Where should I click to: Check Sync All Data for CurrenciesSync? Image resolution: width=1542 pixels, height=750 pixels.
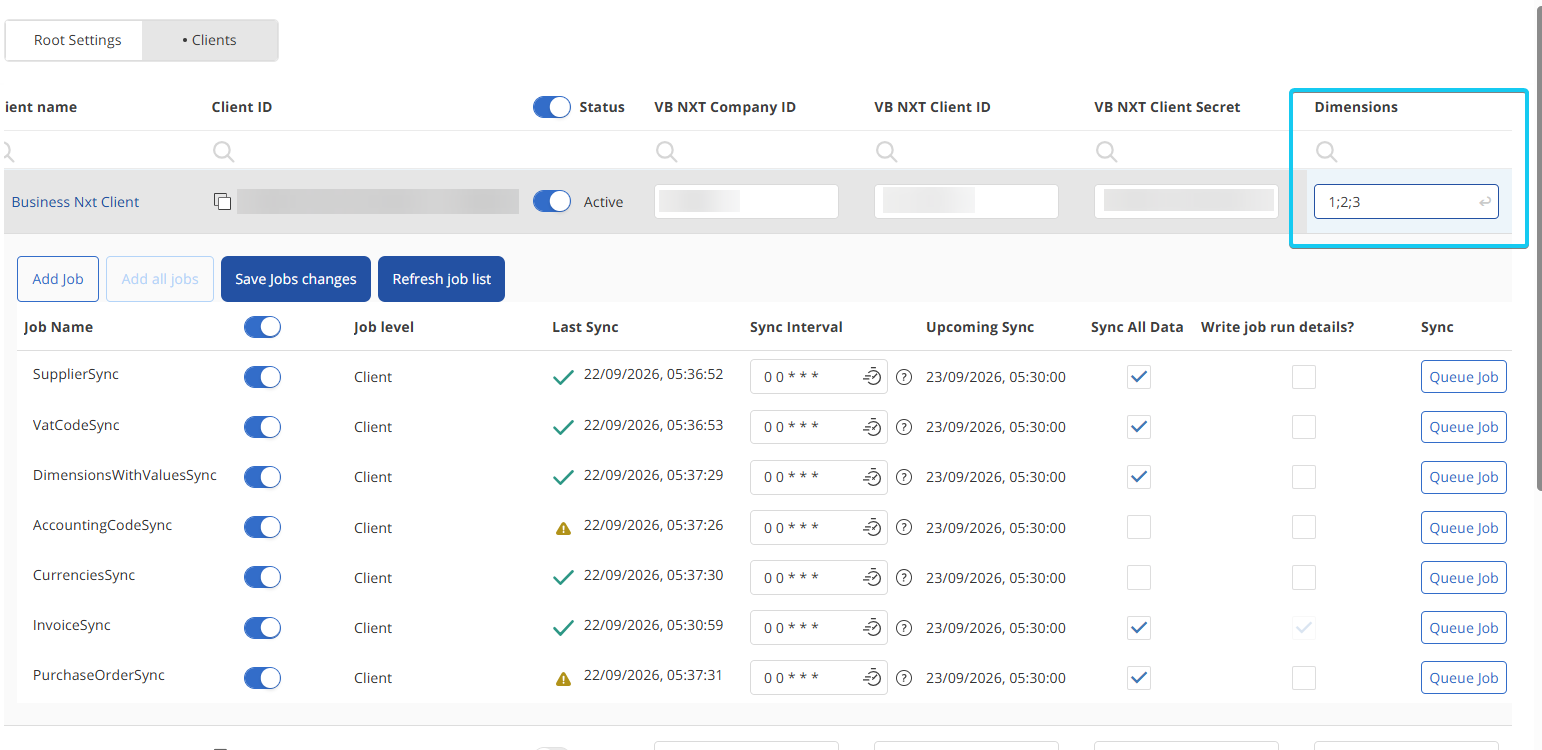coord(1139,578)
